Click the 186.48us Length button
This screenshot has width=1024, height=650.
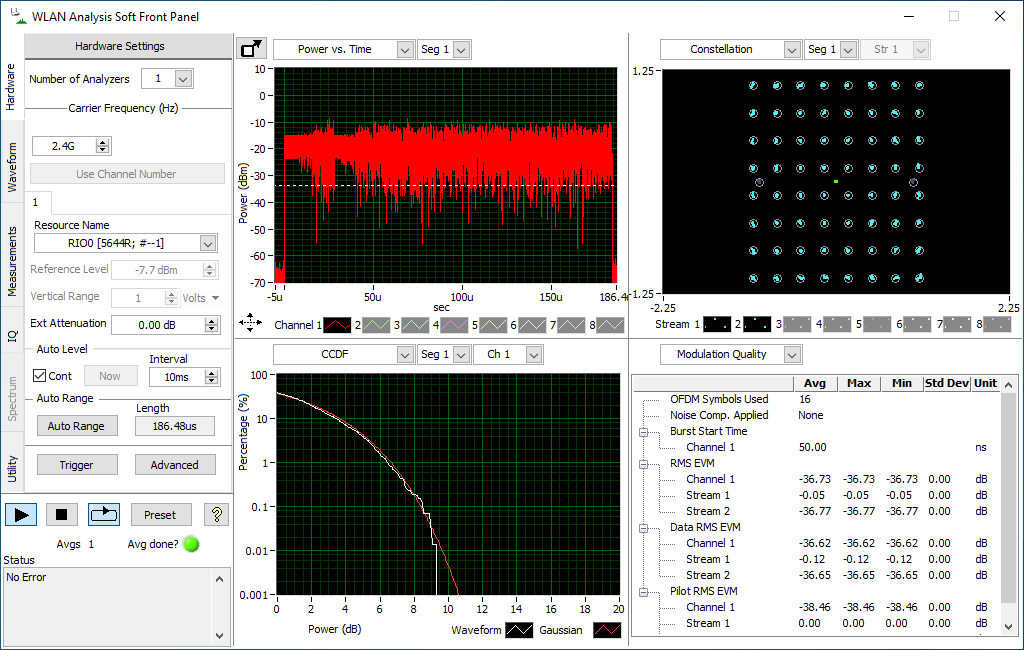click(174, 426)
